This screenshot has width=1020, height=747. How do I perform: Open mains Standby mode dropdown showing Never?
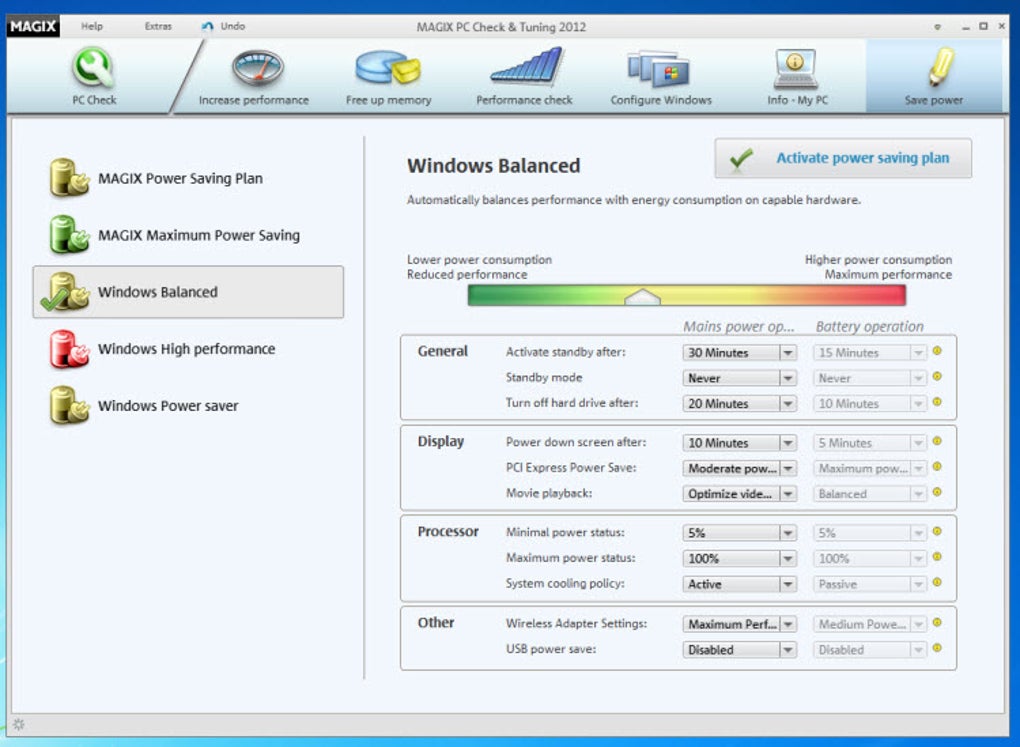pos(740,378)
